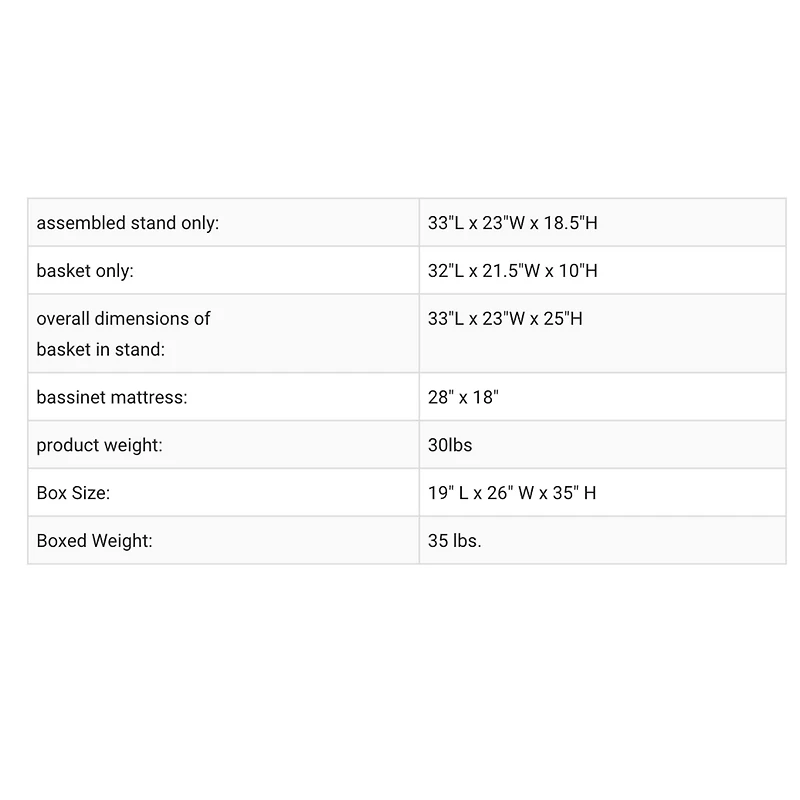The width and height of the screenshot is (800, 800).
Task: Click the 'bassinet mattress:' label cell
Action: (x=111, y=397)
